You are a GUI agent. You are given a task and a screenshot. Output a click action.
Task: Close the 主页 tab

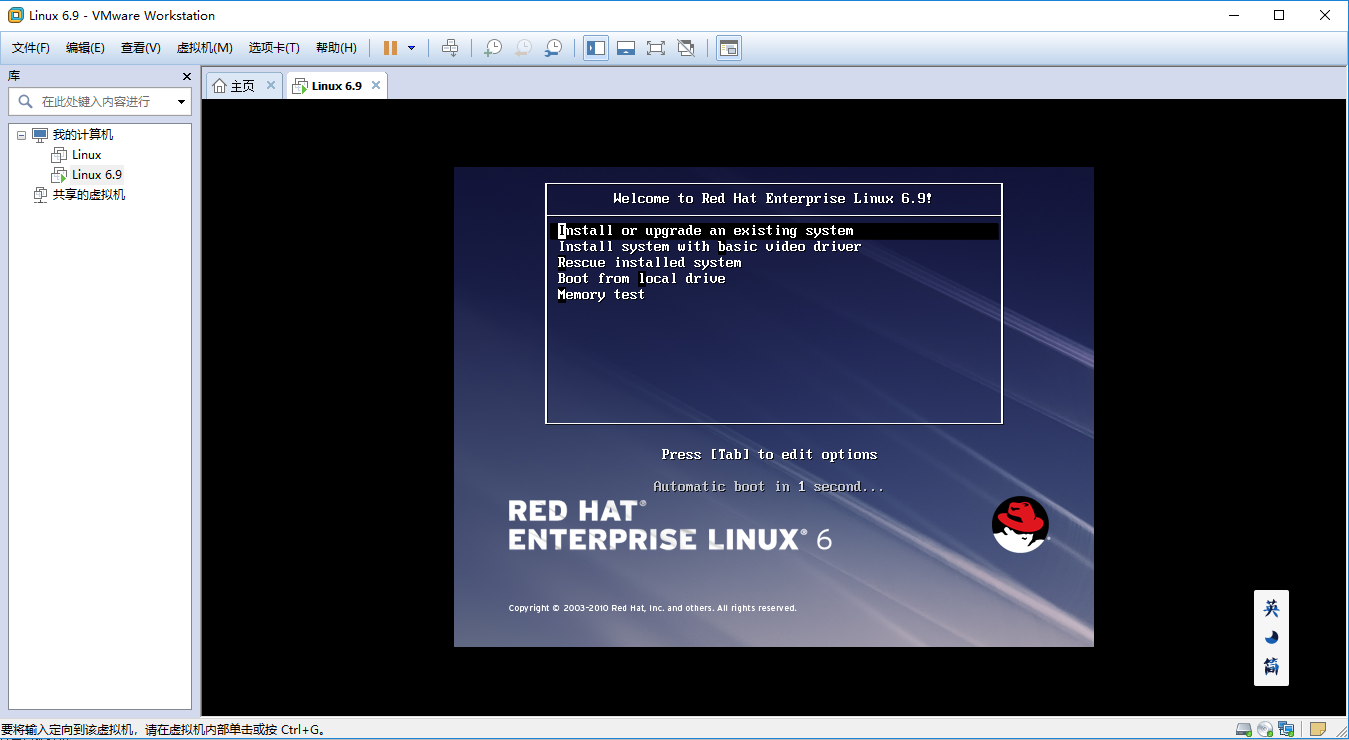271,86
